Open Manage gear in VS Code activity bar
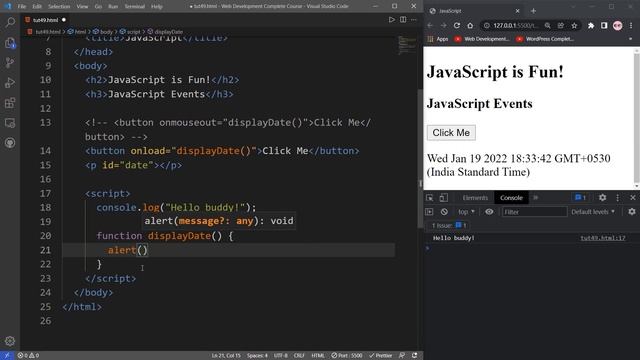The image size is (640, 360). tap(10, 340)
